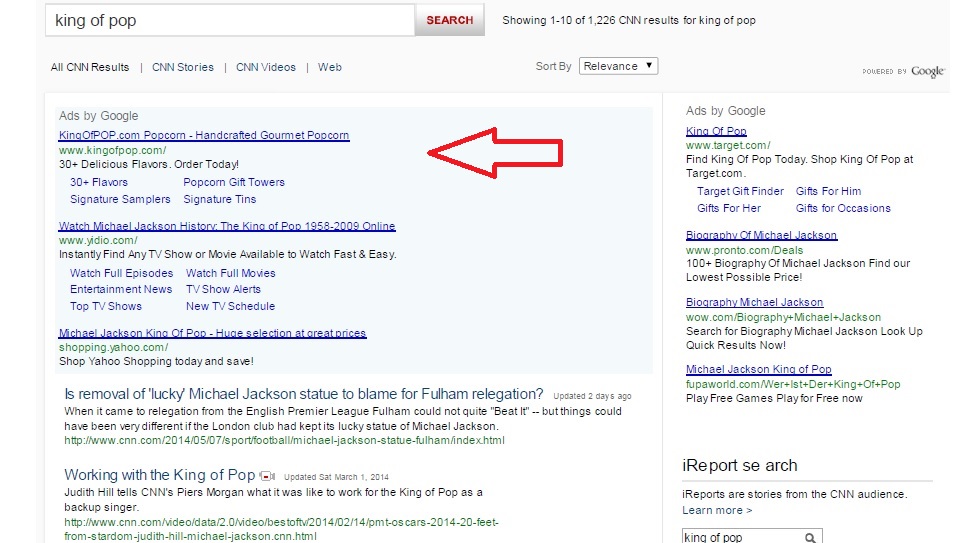Open the Fulham Michael Jackson statue article
Viewport: 959px width, 543px height.
coord(304,394)
